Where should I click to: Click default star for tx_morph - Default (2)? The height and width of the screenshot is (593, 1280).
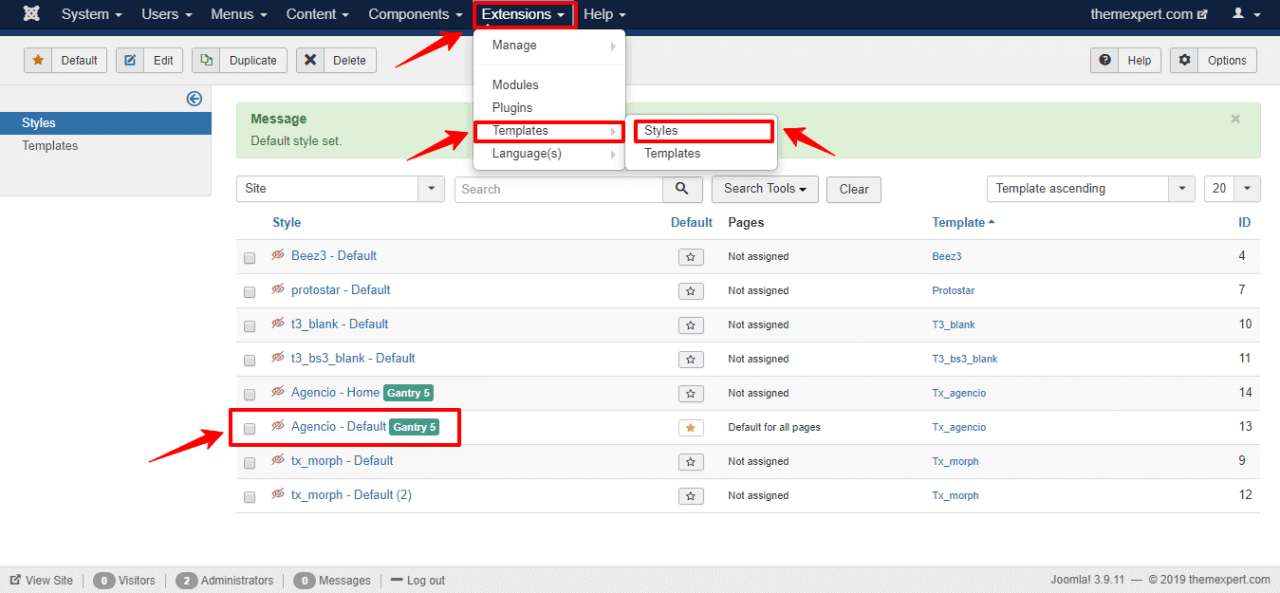[x=690, y=496]
